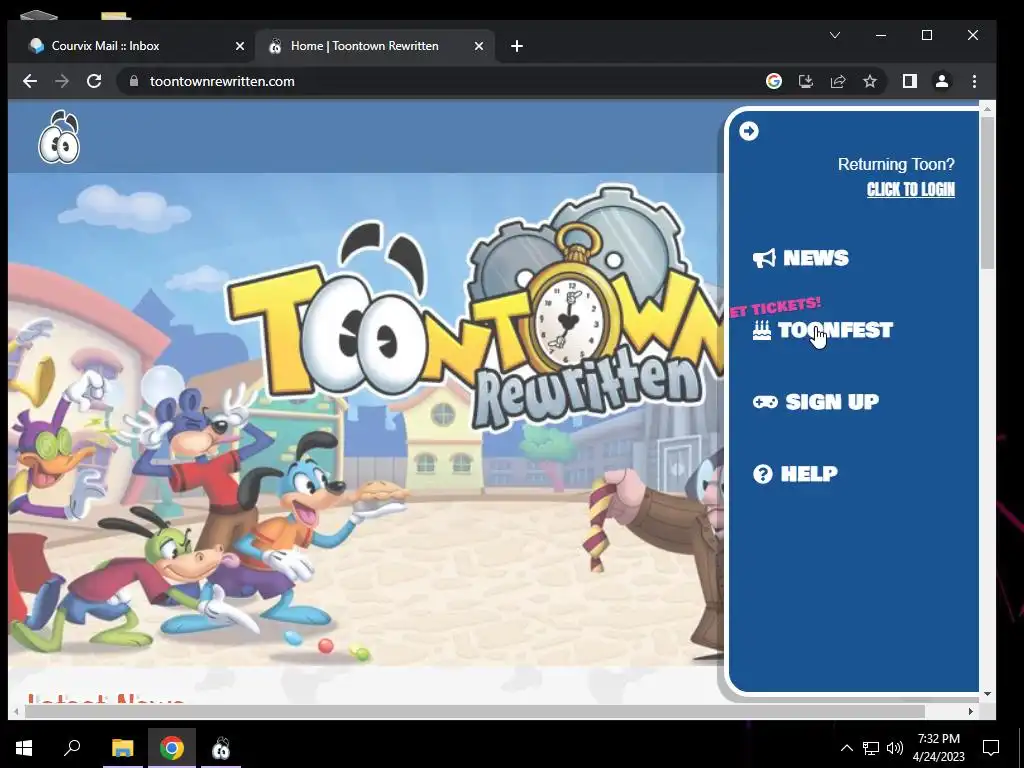Image resolution: width=1024 pixels, height=768 pixels.
Task: Switch to the Courvix Mail Inbox tab
Action: click(131, 46)
